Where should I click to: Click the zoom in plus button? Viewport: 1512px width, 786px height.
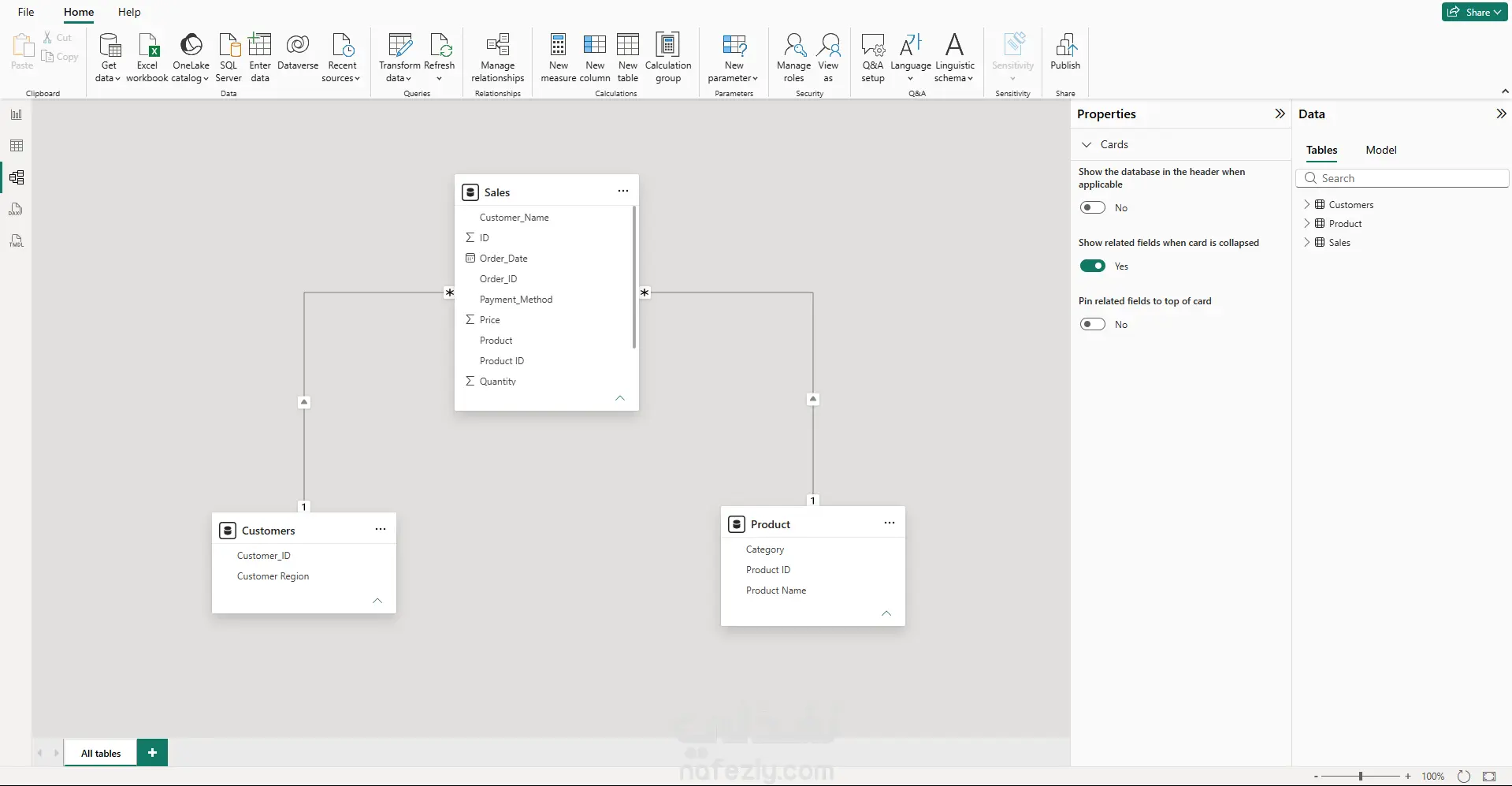click(1408, 777)
